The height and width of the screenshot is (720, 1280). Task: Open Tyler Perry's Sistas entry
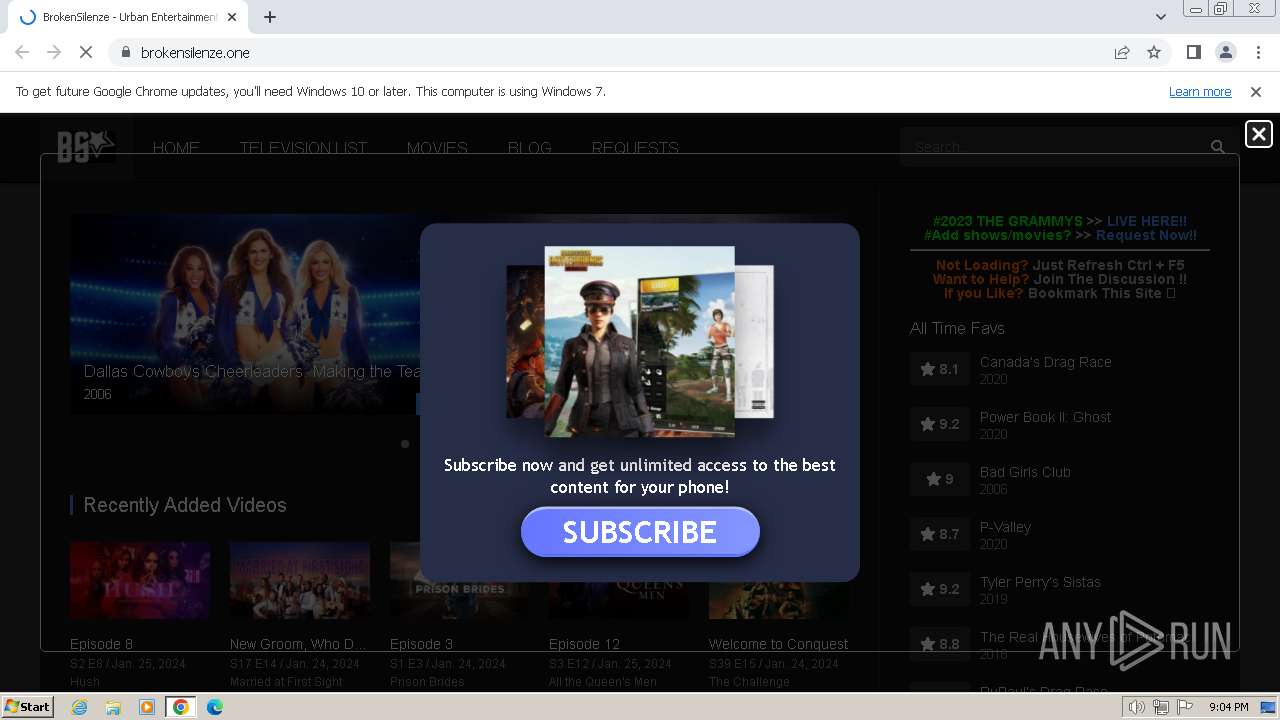(x=1040, y=582)
